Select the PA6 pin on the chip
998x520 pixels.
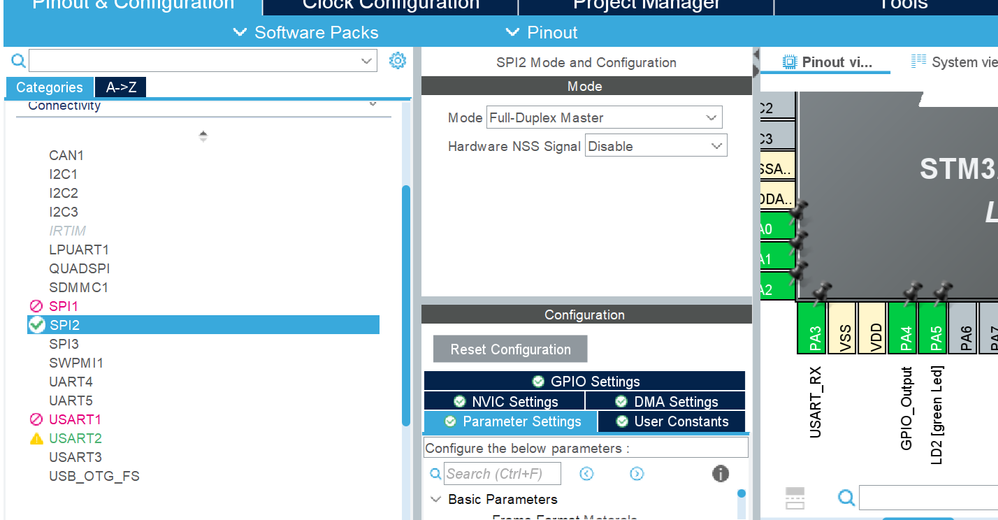963,328
